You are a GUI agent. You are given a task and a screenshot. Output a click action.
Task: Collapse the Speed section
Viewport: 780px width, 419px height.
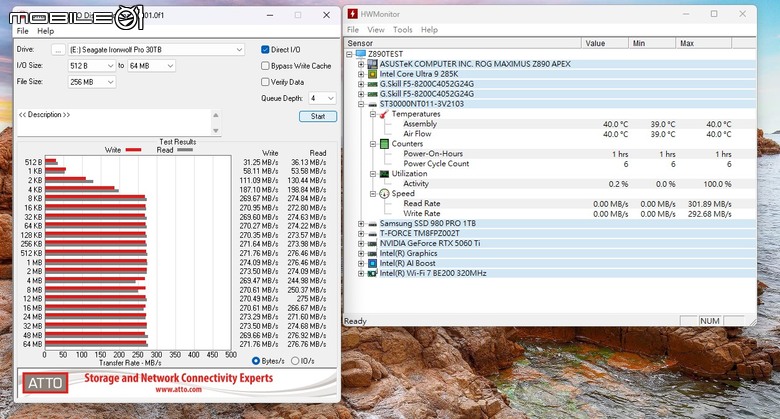pyautogui.click(x=373, y=194)
